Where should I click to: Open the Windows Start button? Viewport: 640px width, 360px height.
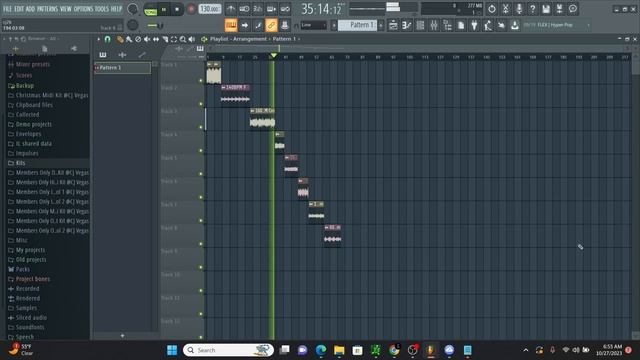coord(172,350)
